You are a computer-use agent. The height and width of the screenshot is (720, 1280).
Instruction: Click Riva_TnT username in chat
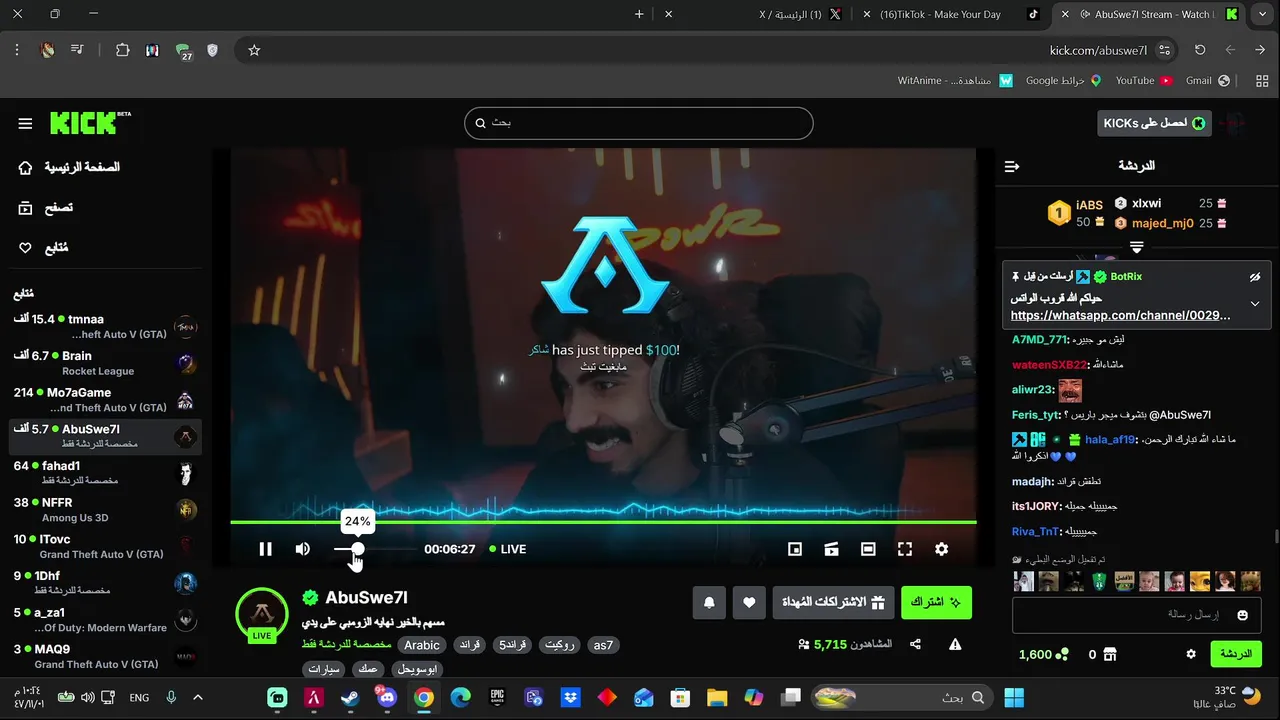coord(1036,532)
